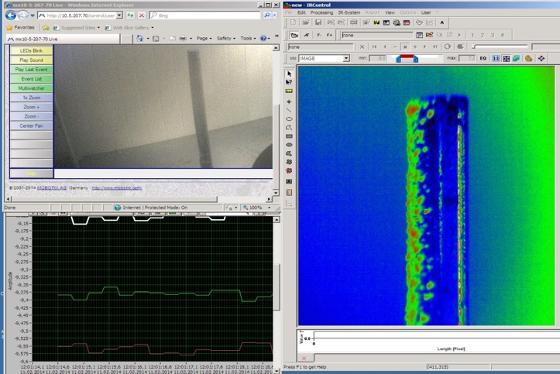The height and width of the screenshot is (374, 560).
Task: Open the IR-System menu in IRControl
Action: click(349, 13)
